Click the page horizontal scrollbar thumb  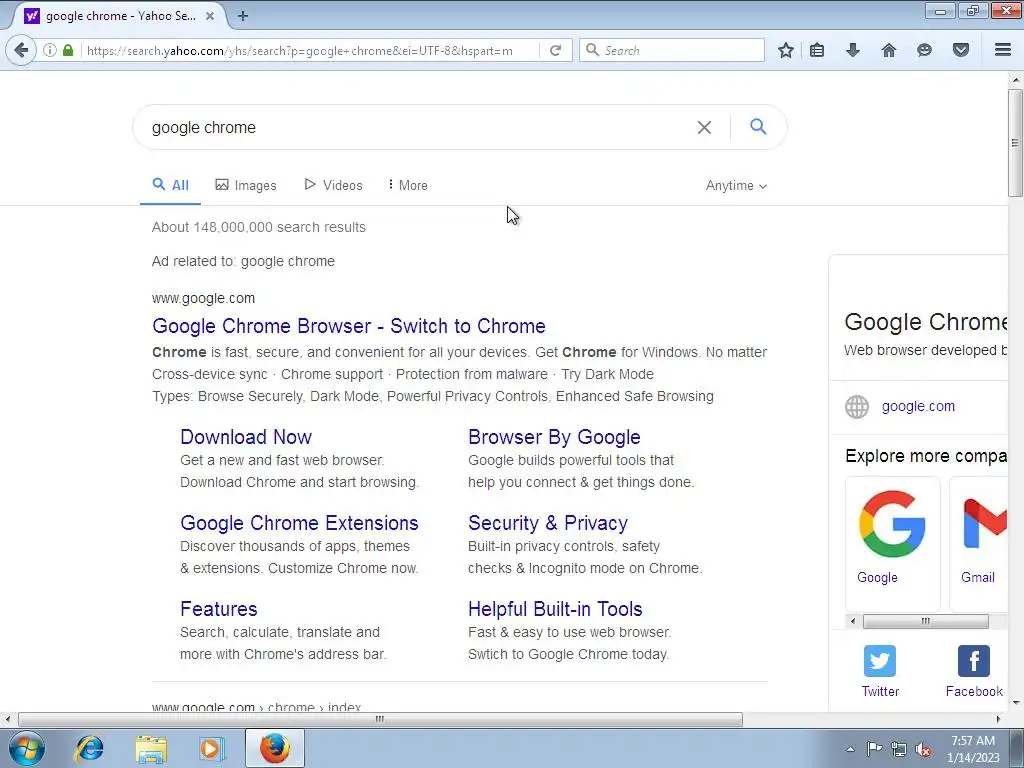(380, 719)
